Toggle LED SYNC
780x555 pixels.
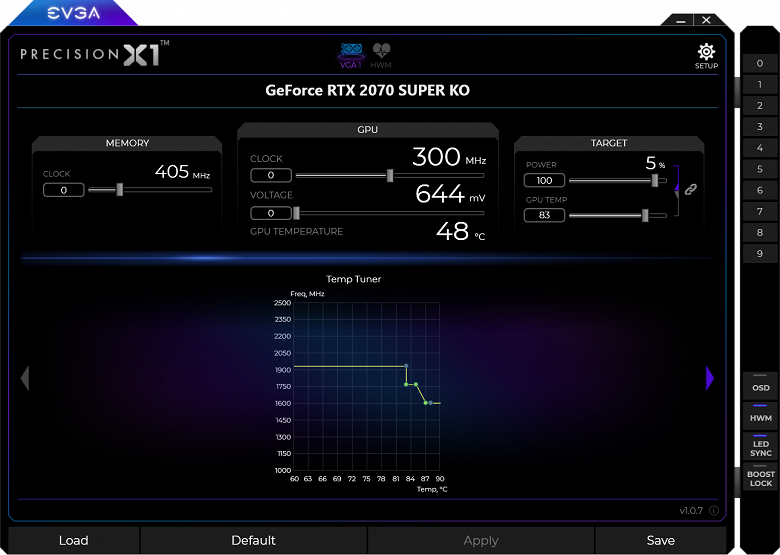(760, 446)
